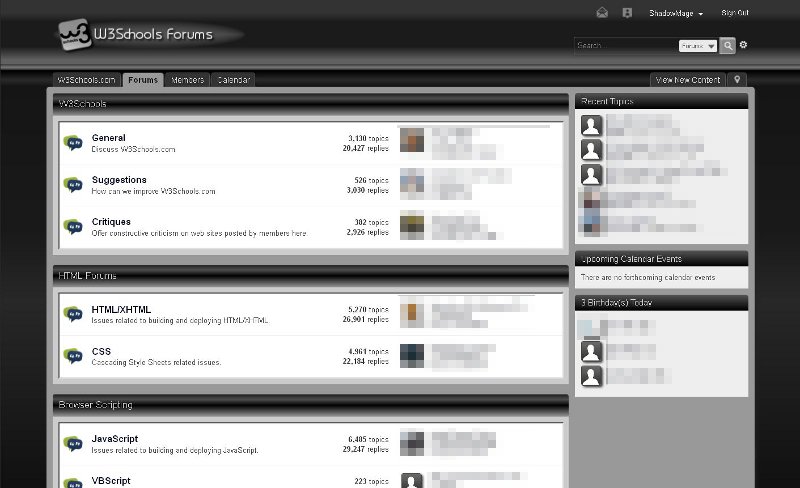Open last poster avatar in JavaScript row
This screenshot has height=488, width=800.
[x=412, y=443]
